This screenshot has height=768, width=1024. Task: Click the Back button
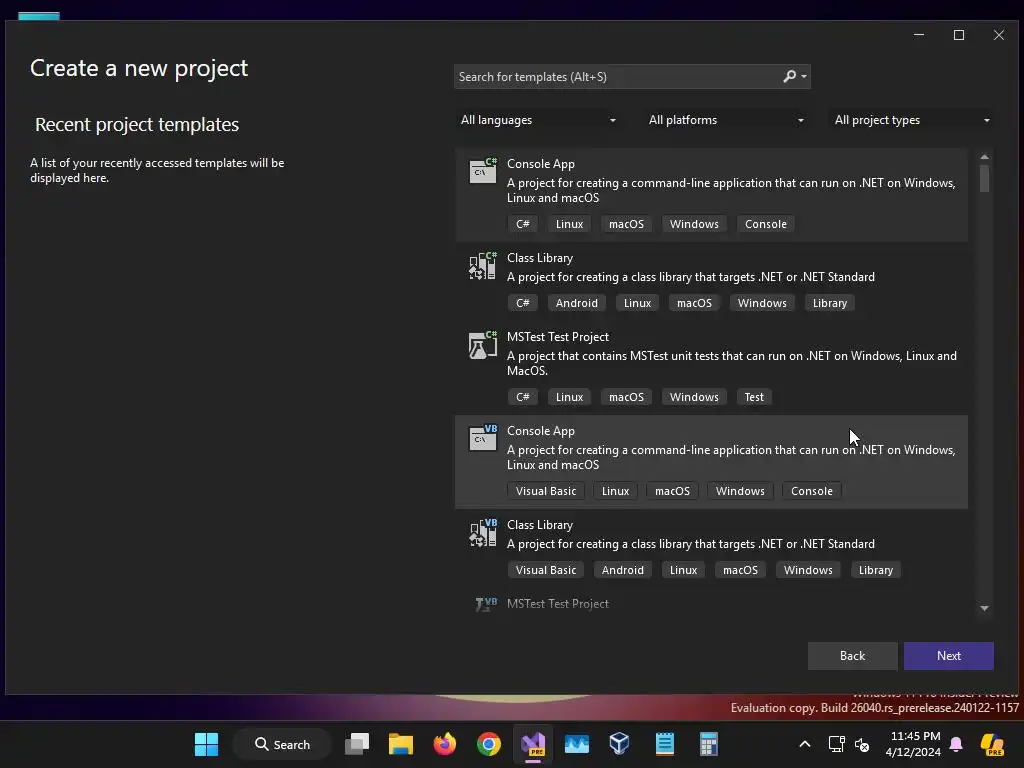852,656
